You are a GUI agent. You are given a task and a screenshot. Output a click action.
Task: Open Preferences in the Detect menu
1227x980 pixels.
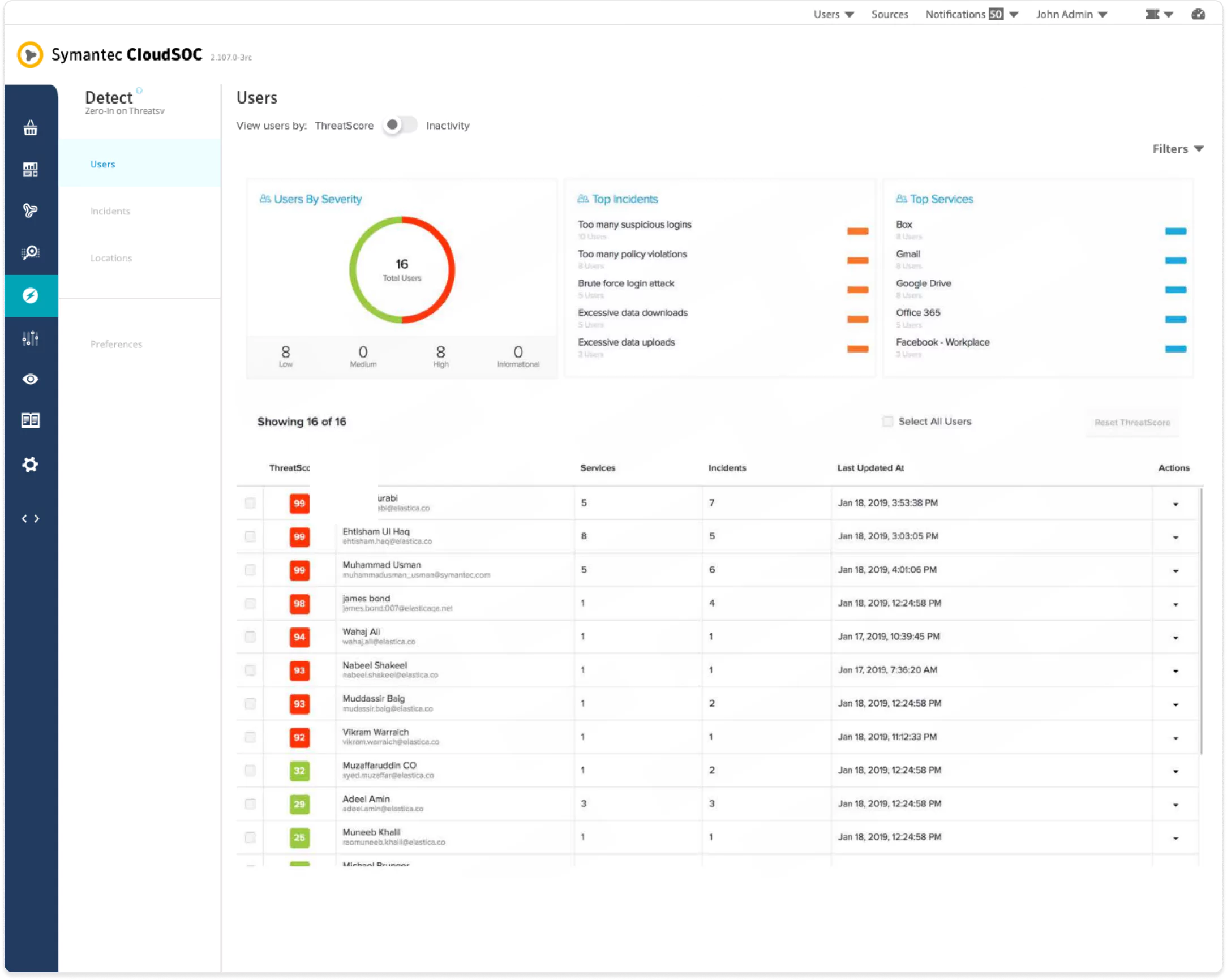point(116,345)
